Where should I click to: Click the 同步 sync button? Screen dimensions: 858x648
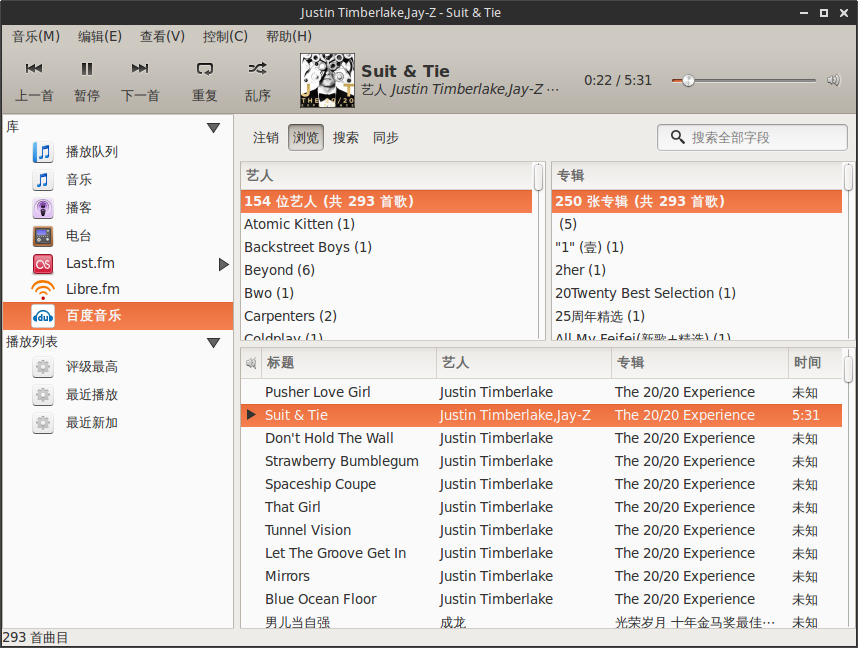386,137
